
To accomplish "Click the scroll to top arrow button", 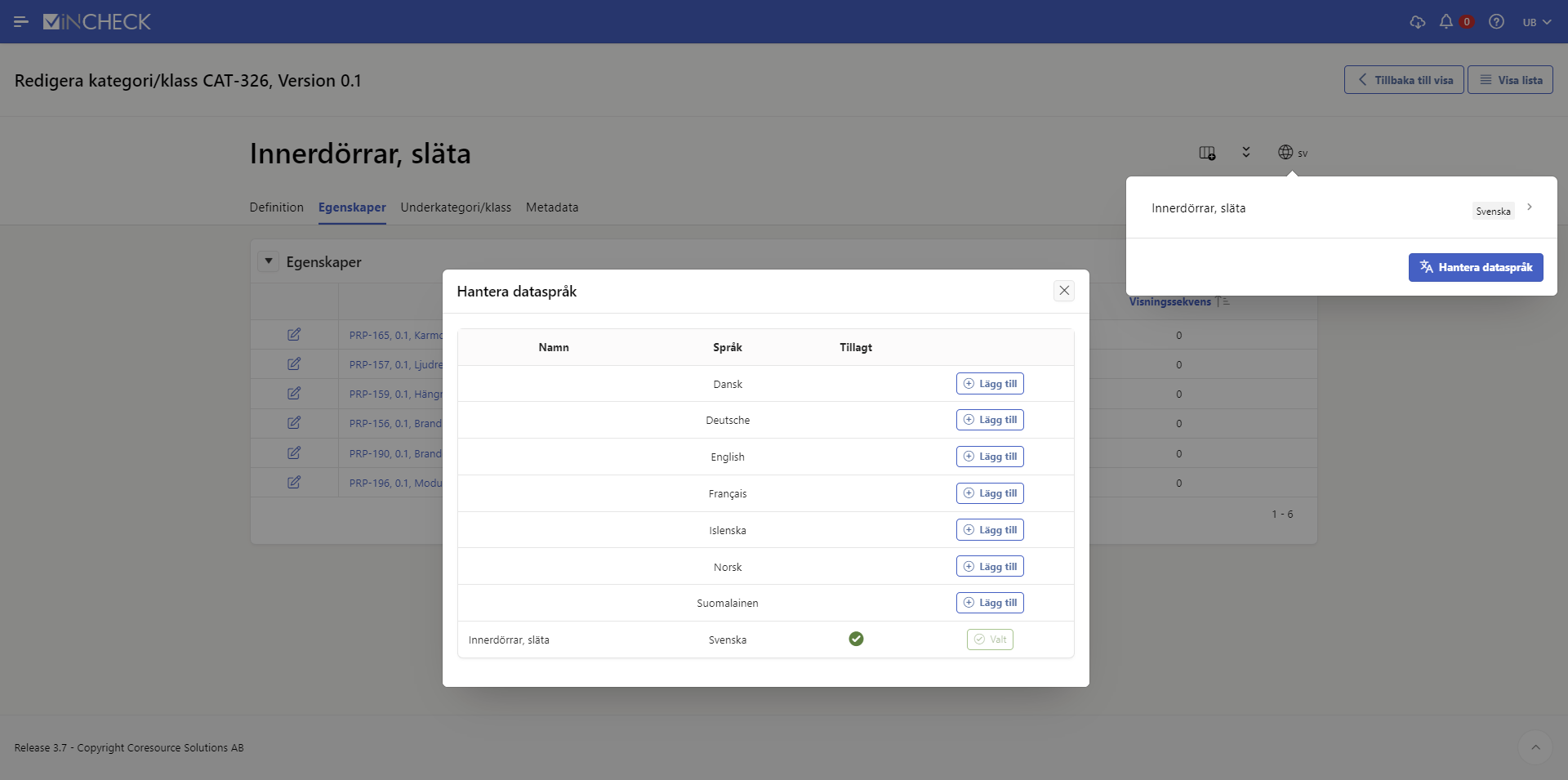I will (1535, 747).
